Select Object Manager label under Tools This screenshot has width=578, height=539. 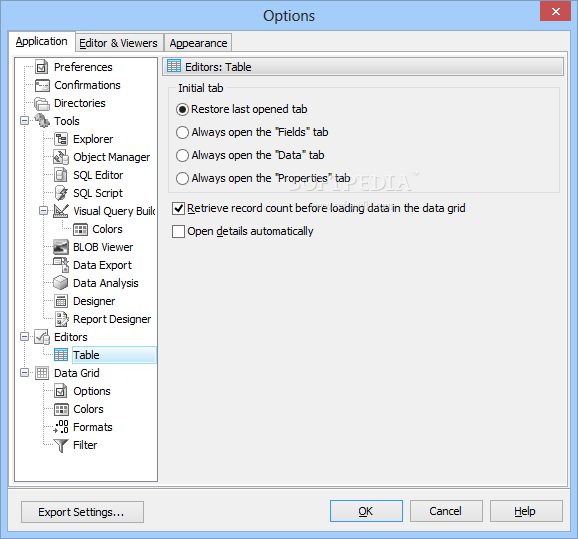point(112,157)
